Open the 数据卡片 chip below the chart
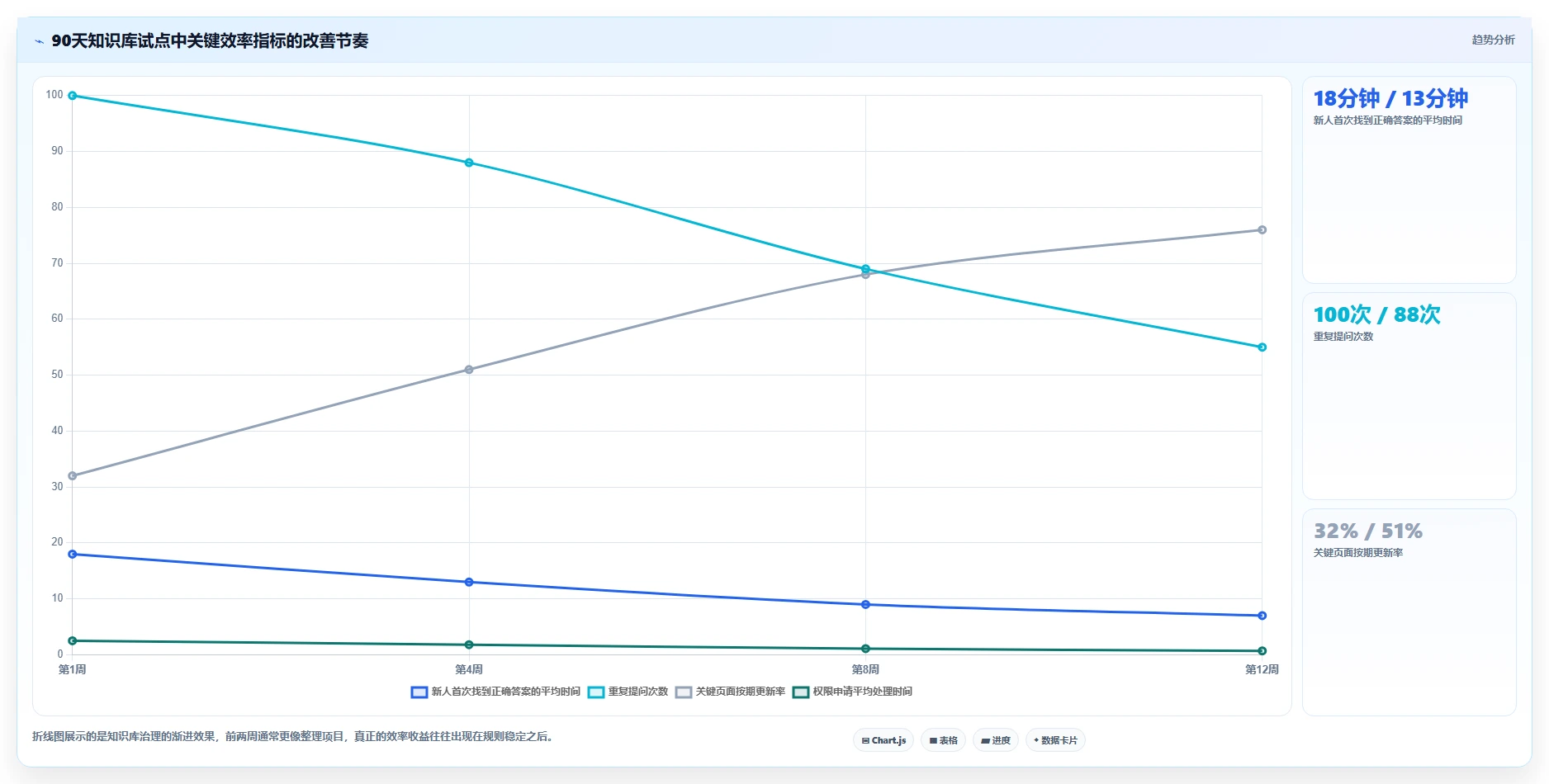 coord(1055,740)
